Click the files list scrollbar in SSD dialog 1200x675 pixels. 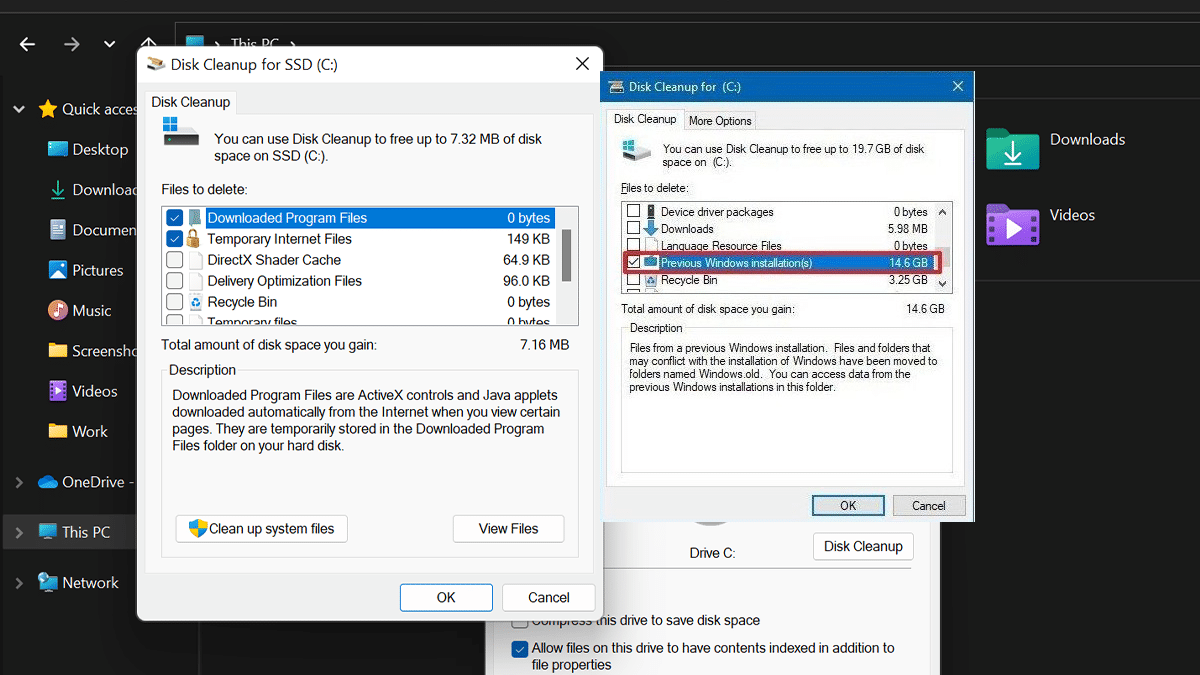(567, 255)
